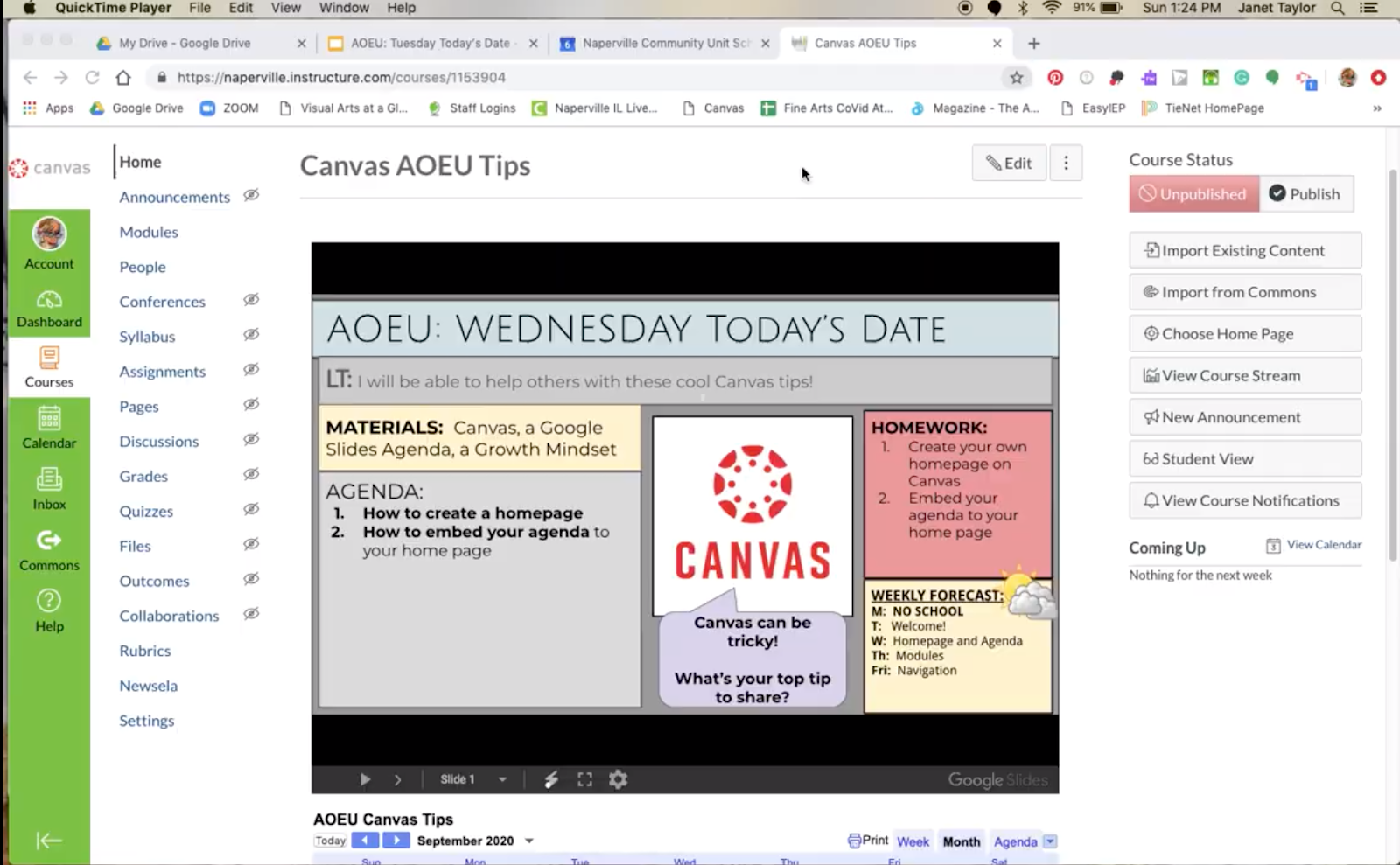This screenshot has width=1400, height=865.
Task: Switch to the My Drive - Google Drive tab
Action: click(201, 43)
